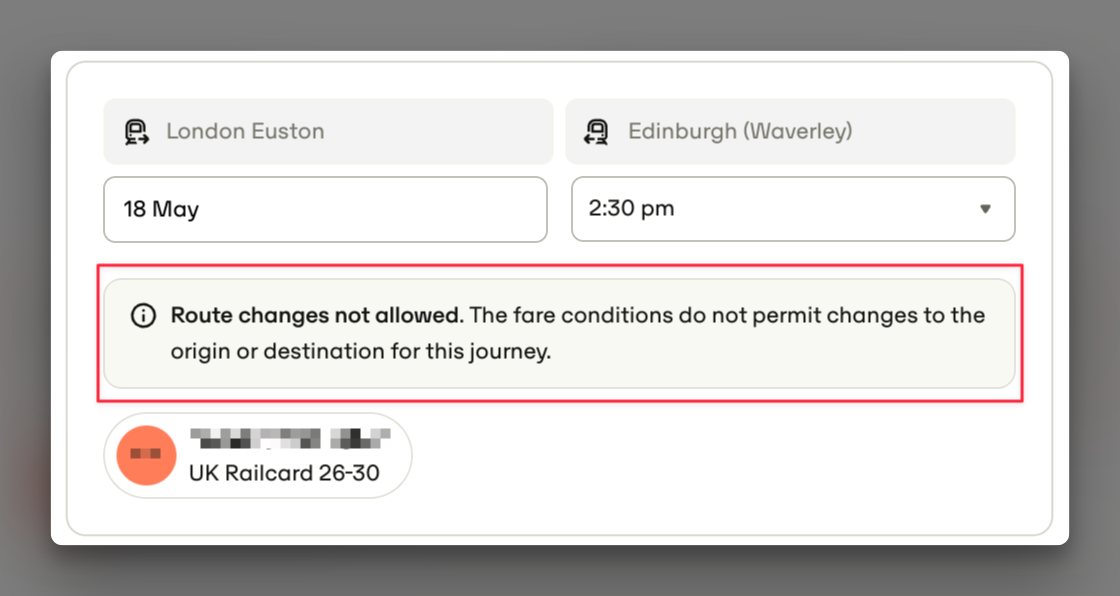Click the UK Railcard 26-30 label
The height and width of the screenshot is (596, 1120).
click(284, 473)
